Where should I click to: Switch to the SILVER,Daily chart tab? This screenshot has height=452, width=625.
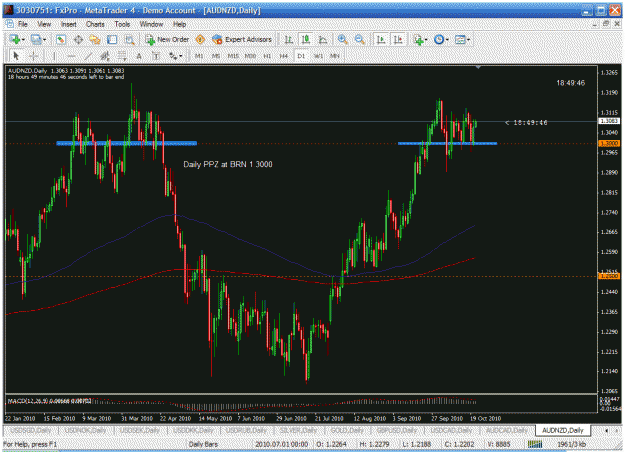pos(298,430)
